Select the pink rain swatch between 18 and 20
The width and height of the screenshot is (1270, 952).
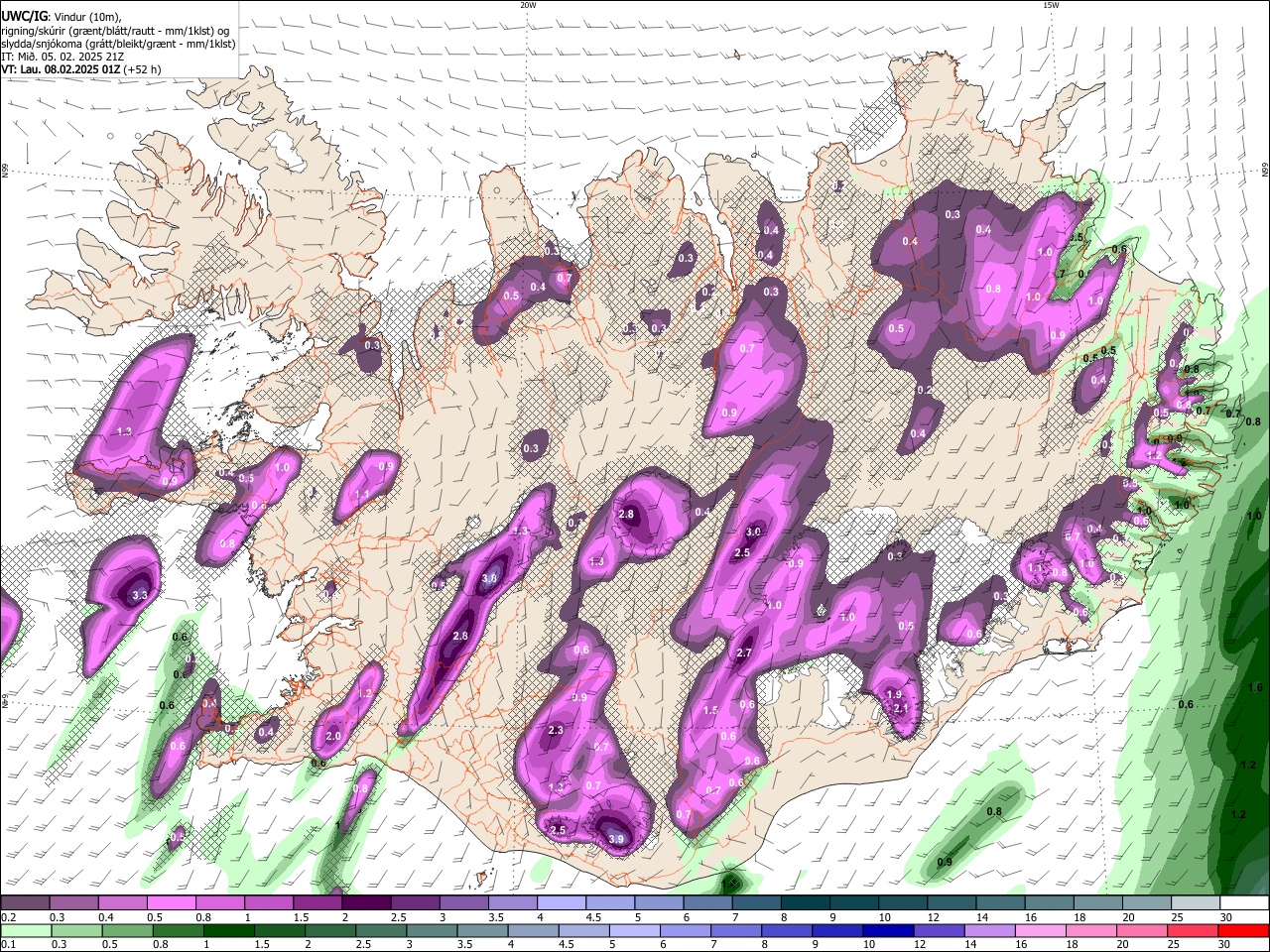1091,931
